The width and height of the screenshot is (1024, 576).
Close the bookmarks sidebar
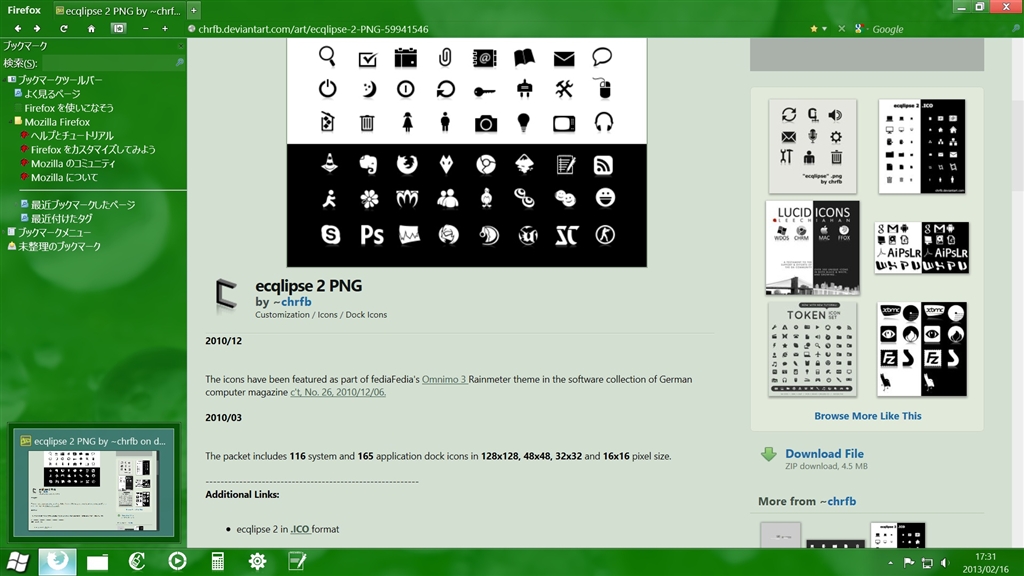point(180,46)
